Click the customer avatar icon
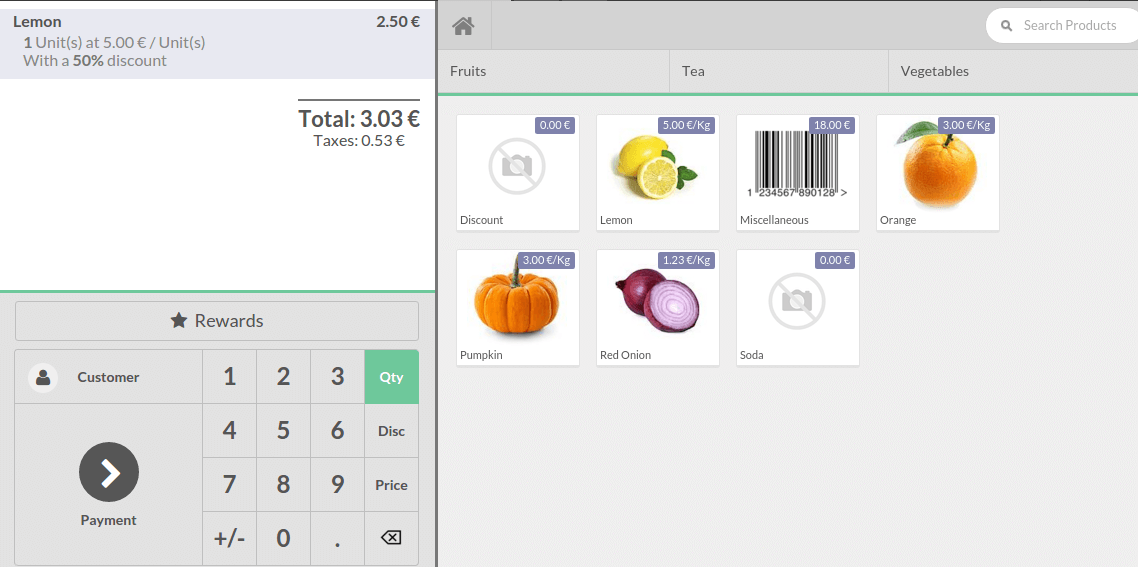The height and width of the screenshot is (567, 1138). click(43, 378)
